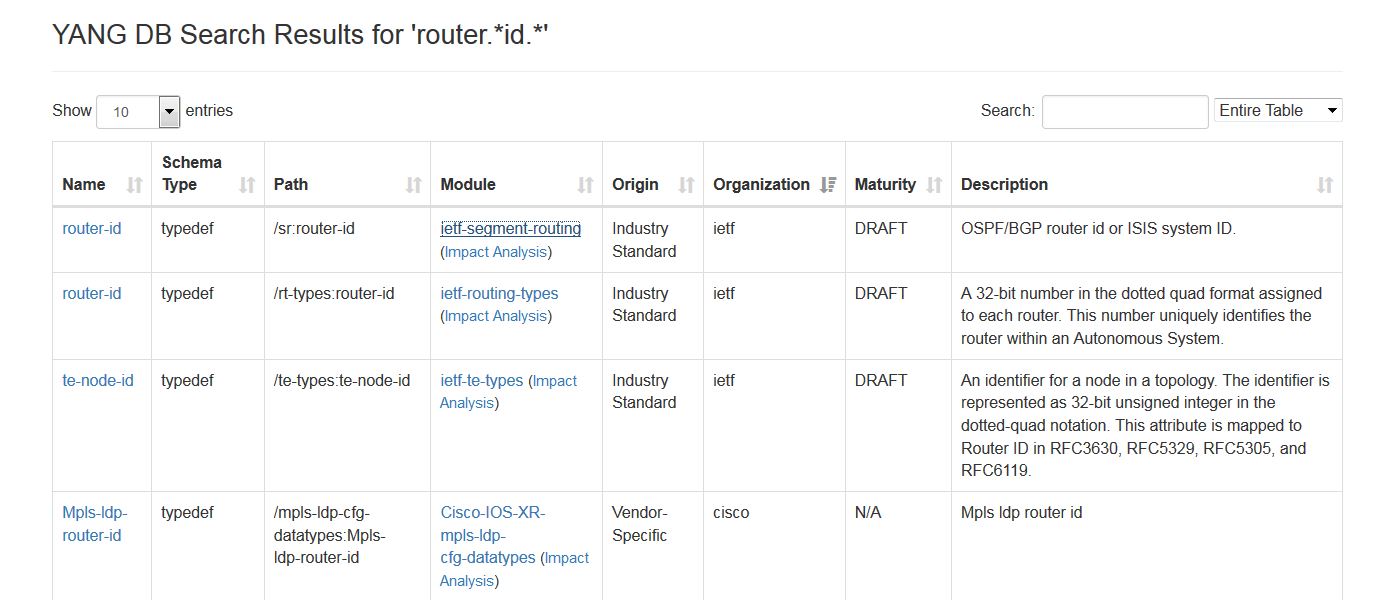Screen dimensions: 1397x600
Task: Click Impact Analysis under ietf-routing-types
Action: (x=496, y=316)
